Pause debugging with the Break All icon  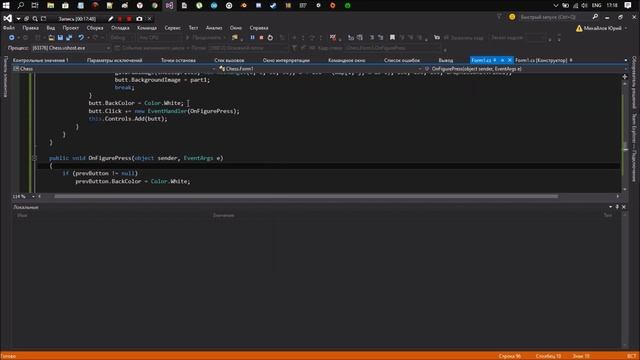point(252,38)
